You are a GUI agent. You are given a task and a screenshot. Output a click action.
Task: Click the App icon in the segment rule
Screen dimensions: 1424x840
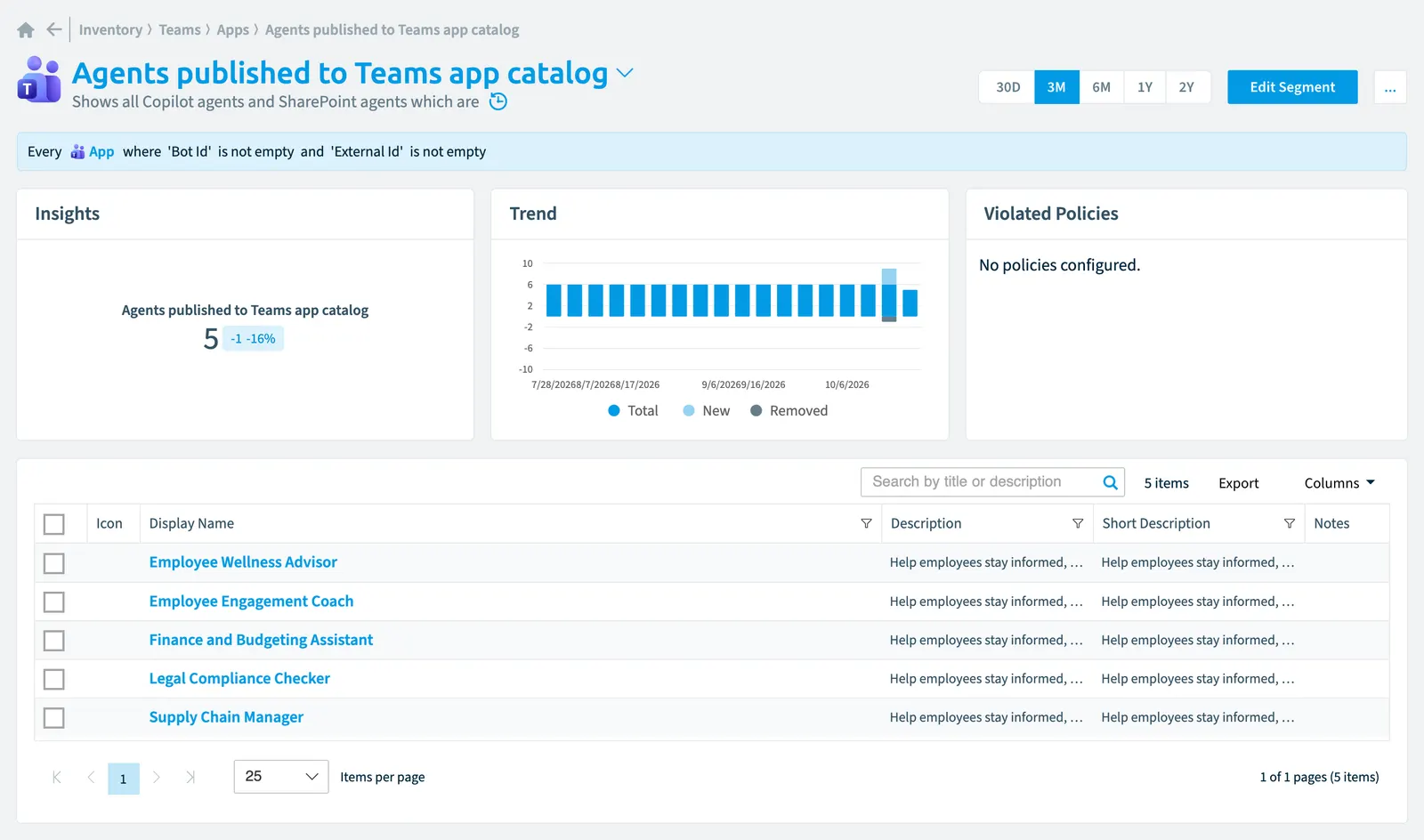[77, 152]
